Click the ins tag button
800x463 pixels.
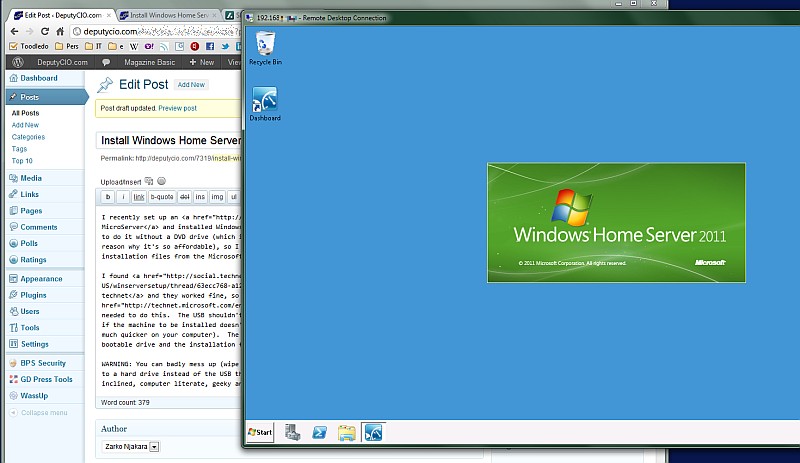coord(200,197)
